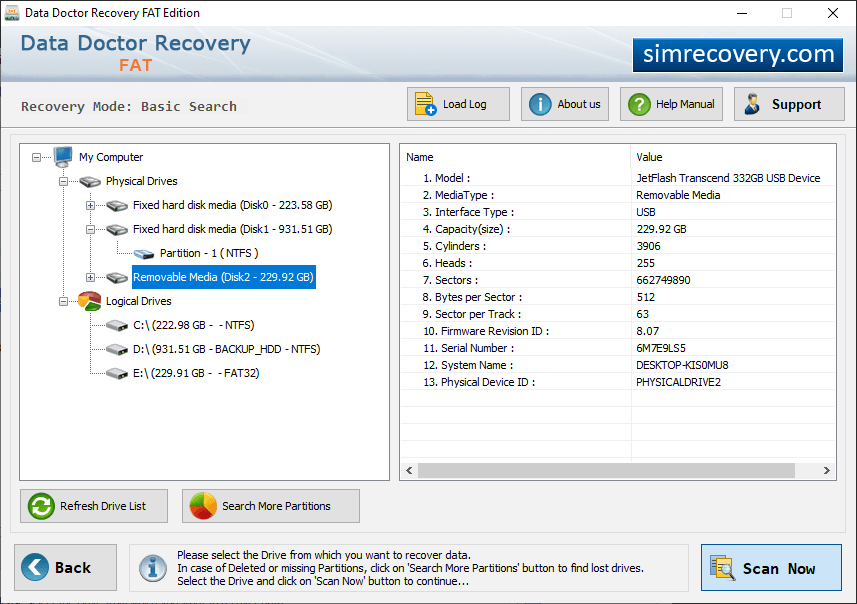Select logical drive D:\ BACKUP_HDD
Image resolution: width=857 pixels, height=604 pixels.
(226, 349)
